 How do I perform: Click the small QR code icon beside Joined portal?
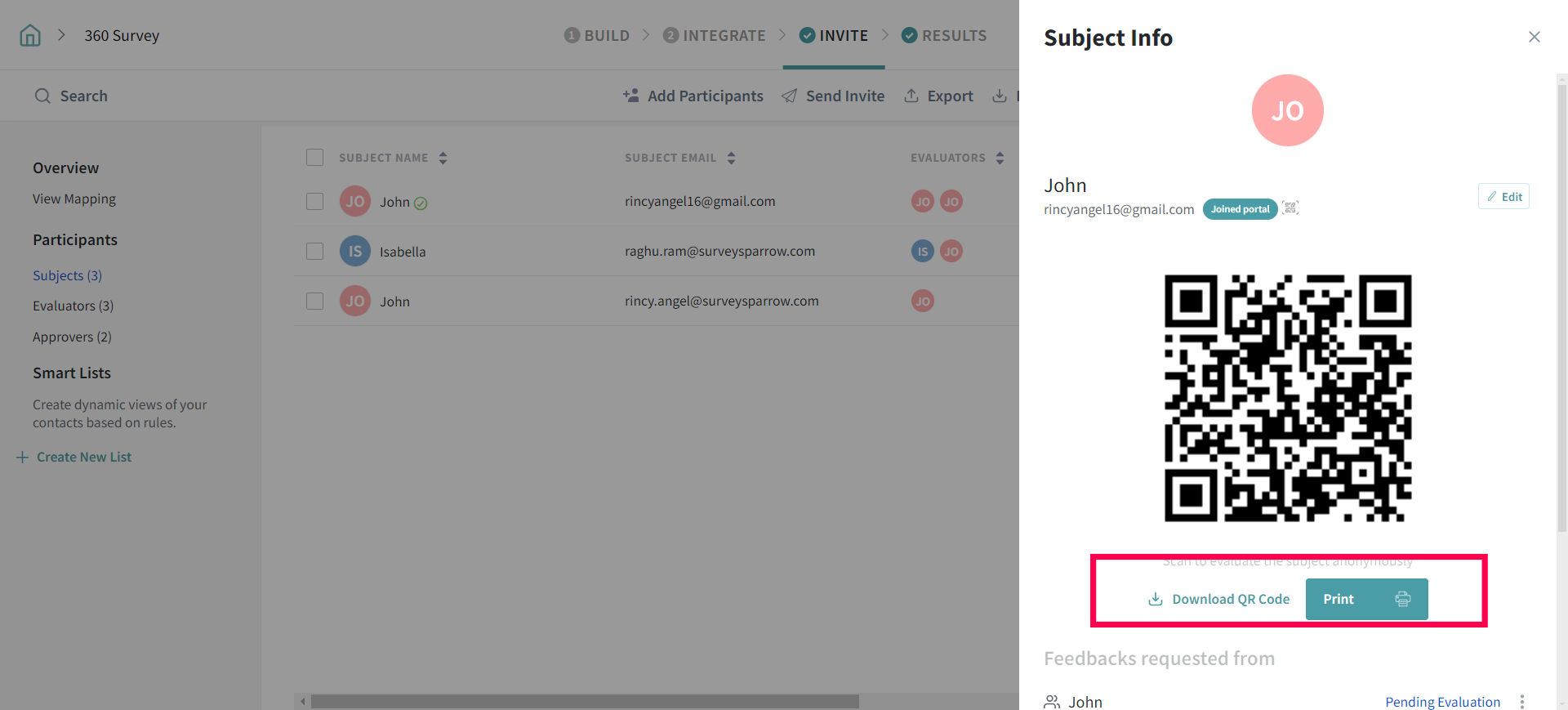point(1290,208)
